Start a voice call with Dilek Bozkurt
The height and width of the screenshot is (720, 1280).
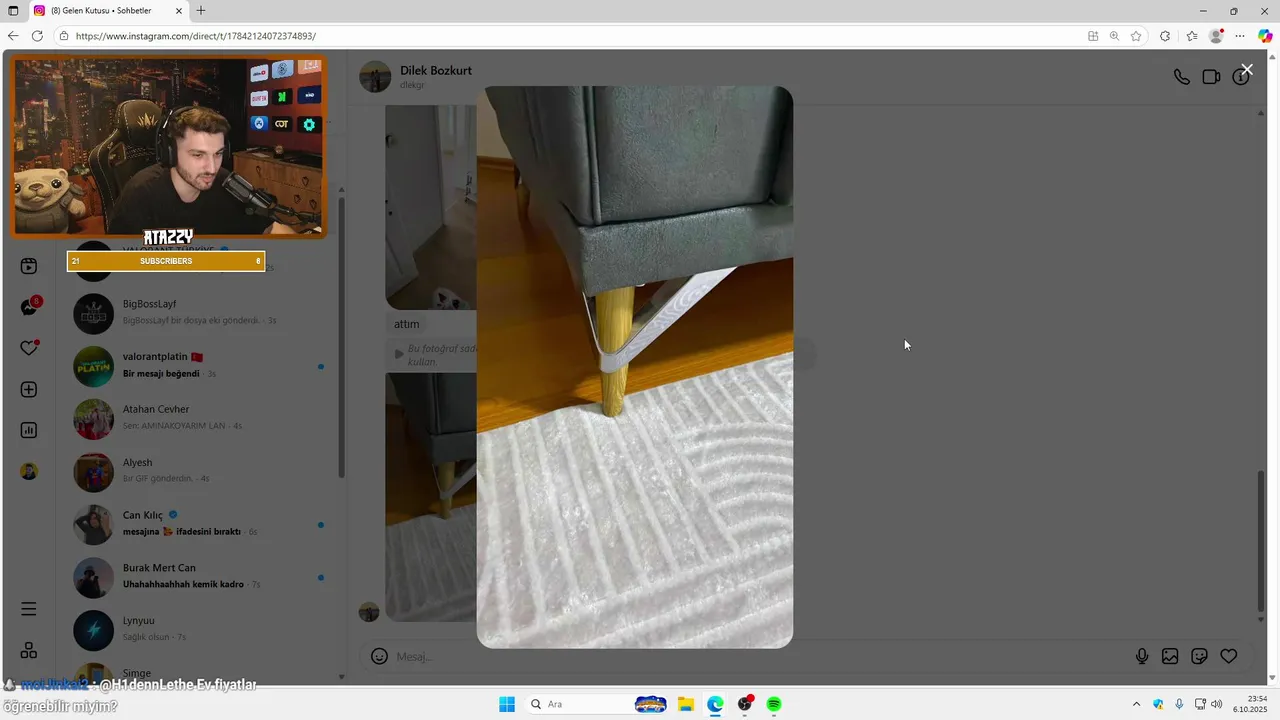[x=1181, y=77]
